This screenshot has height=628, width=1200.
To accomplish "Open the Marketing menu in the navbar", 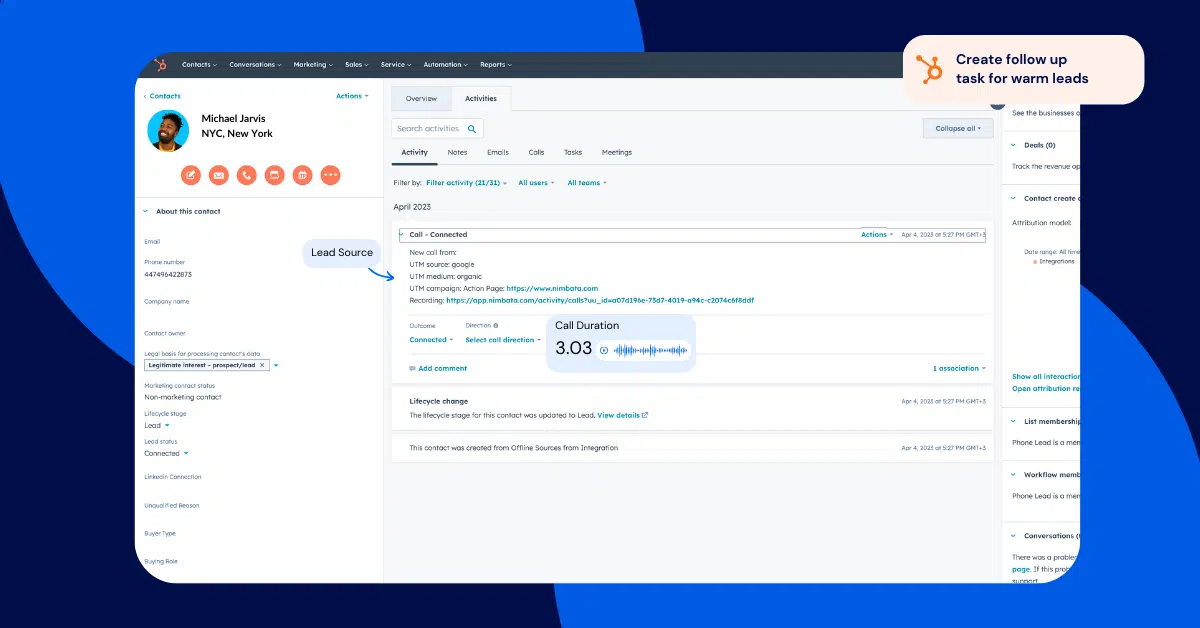I will [x=313, y=65].
